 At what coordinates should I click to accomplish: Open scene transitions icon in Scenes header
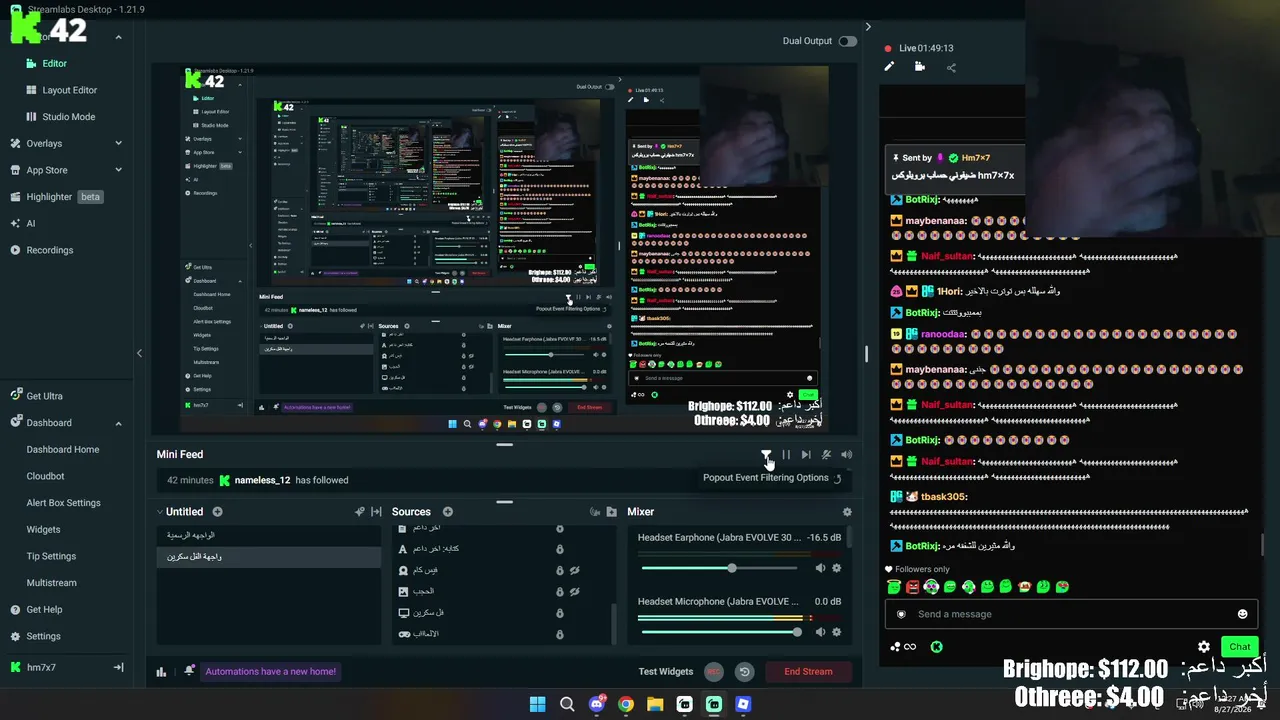pyautogui.click(x=360, y=512)
